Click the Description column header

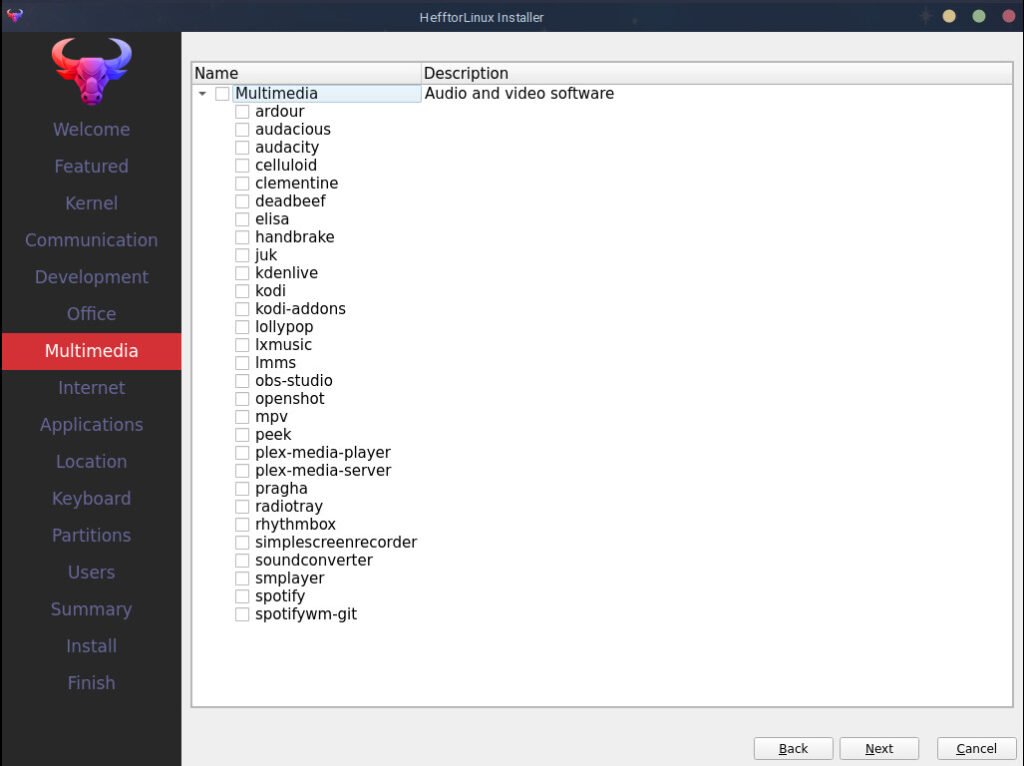[715, 73]
